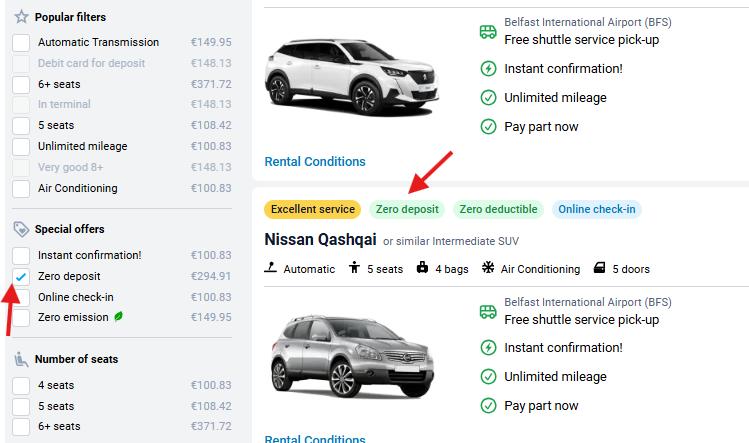Click the Nissan Qashqai Pay part now check icon
Image resolution: width=749 pixels, height=443 pixels.
click(488, 406)
